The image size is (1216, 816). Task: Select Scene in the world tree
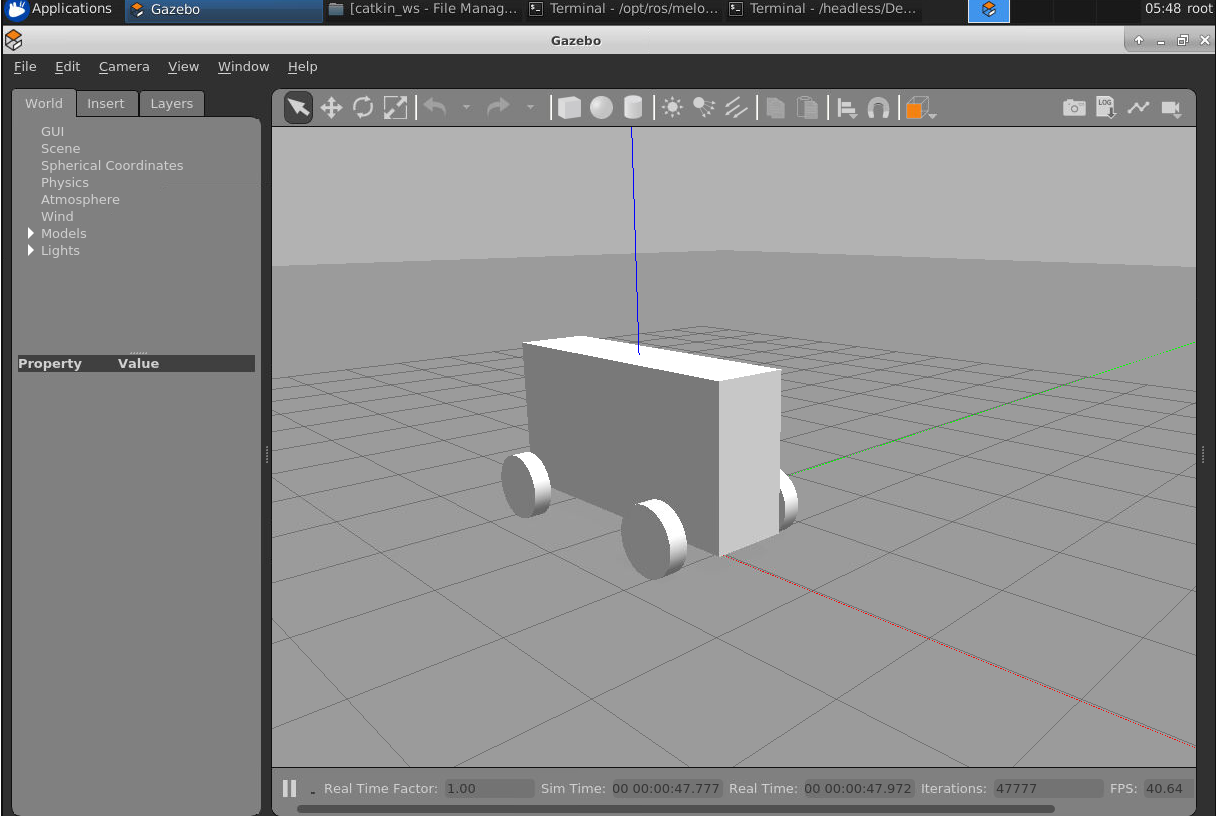pos(60,148)
